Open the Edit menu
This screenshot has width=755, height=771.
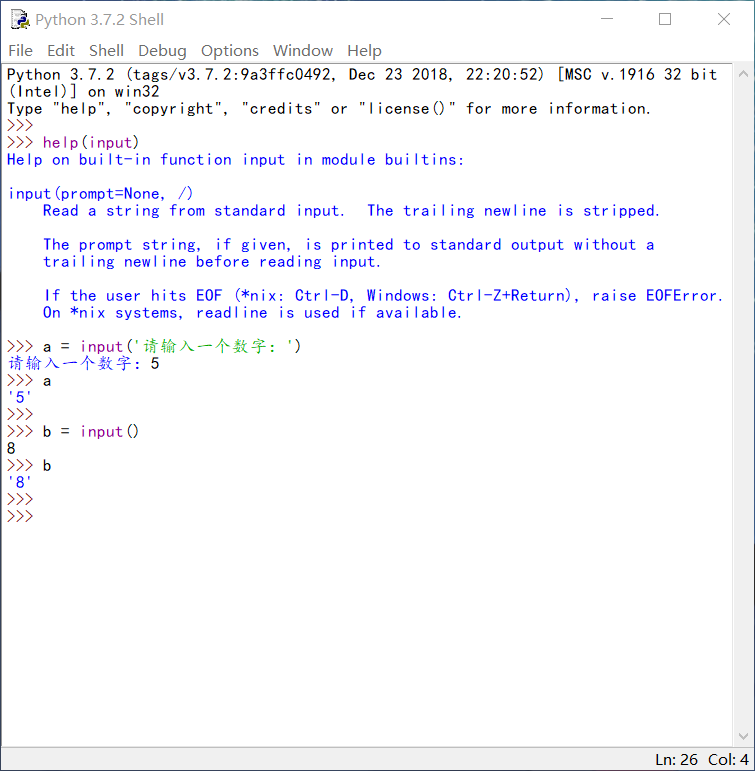click(x=60, y=51)
